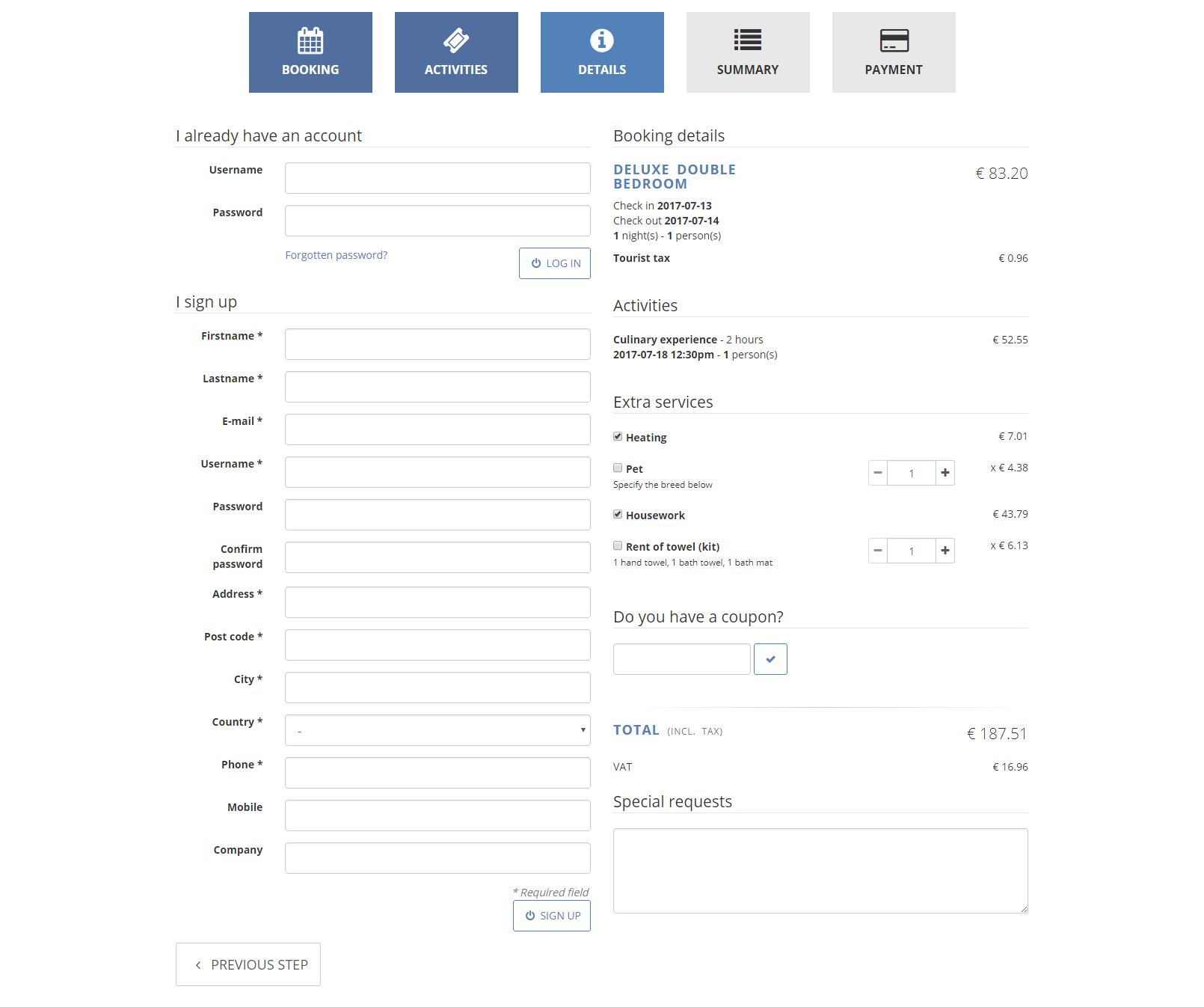Viewport: 1204px width, 1007px height.
Task: Click the coupon code input field
Action: point(681,659)
